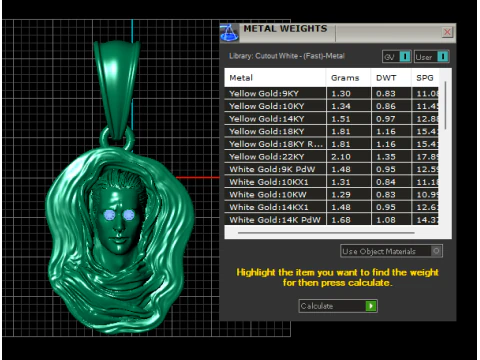This screenshot has height=360, width=480.
Task: Click the green arrow on Calculate
Action: [371, 306]
